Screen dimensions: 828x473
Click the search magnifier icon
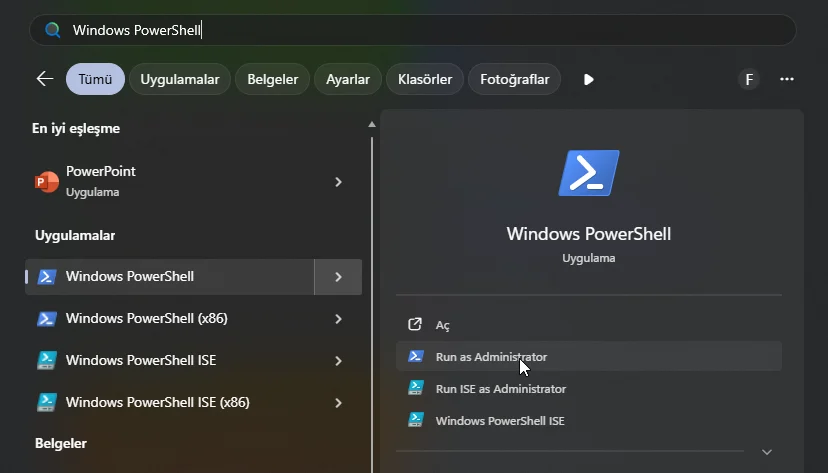(x=52, y=30)
